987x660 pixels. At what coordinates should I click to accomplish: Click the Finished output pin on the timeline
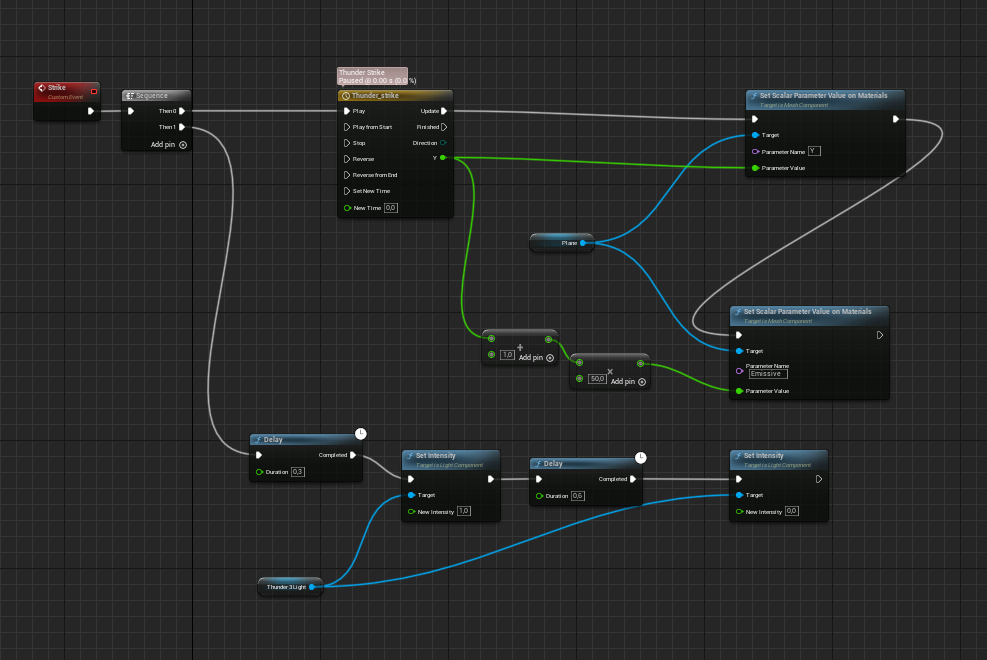coord(444,127)
